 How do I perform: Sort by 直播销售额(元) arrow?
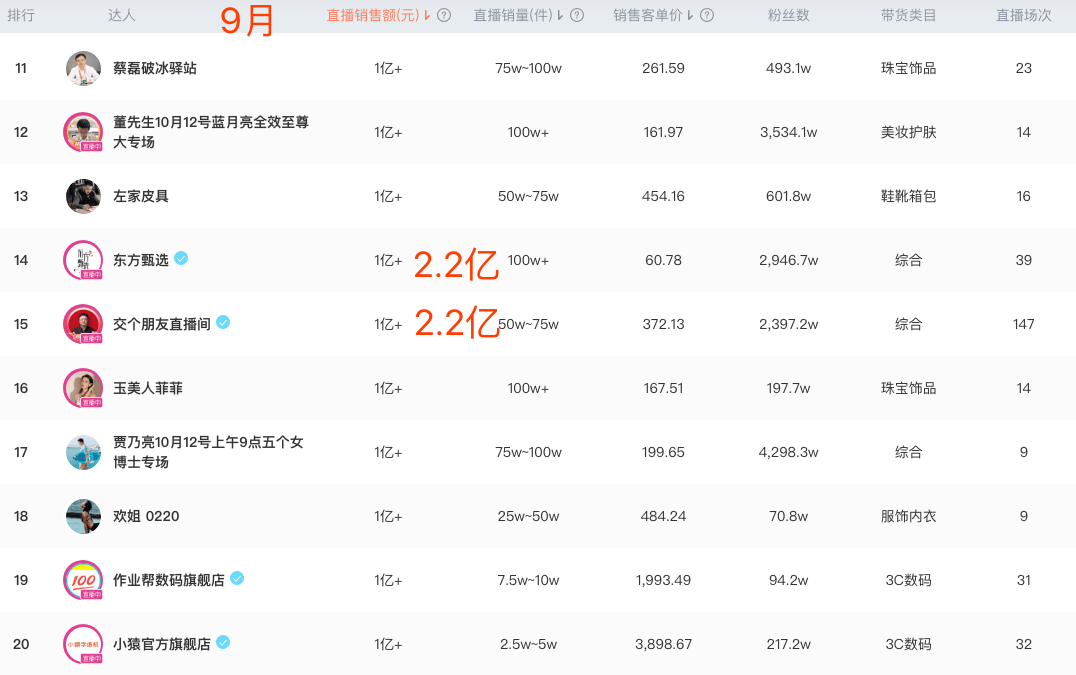point(427,15)
